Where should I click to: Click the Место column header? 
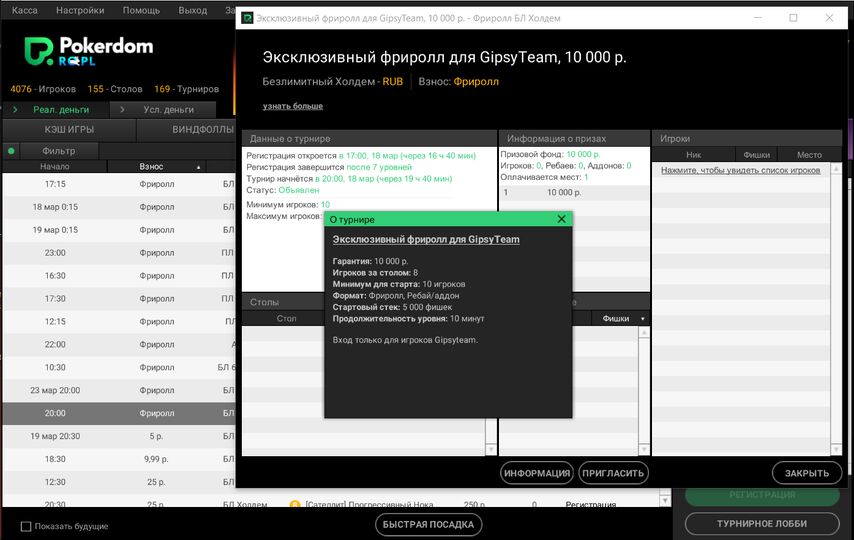tap(809, 155)
